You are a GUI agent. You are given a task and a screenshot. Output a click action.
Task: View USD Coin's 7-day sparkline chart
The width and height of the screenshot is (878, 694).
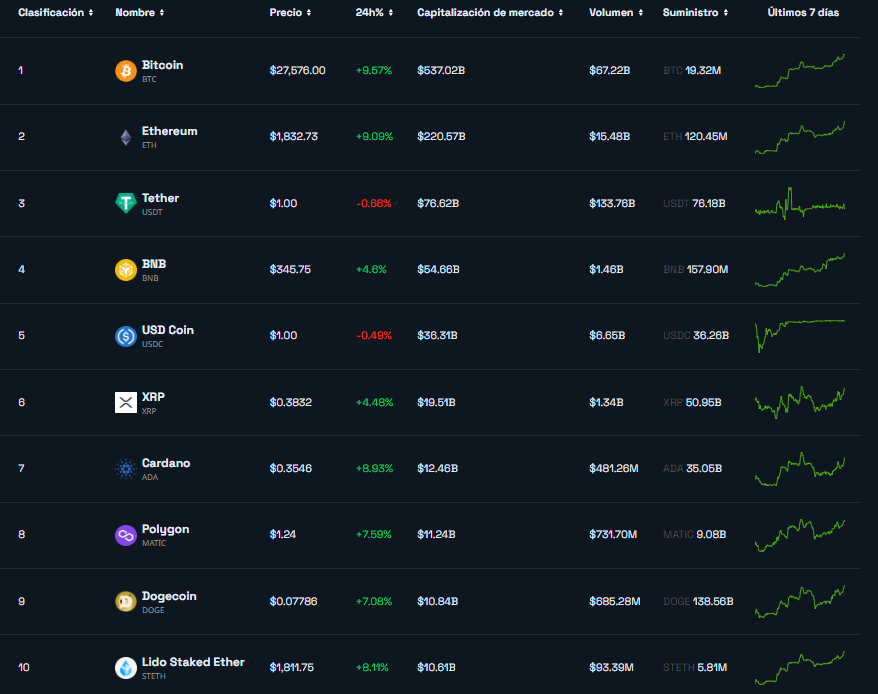pos(800,336)
